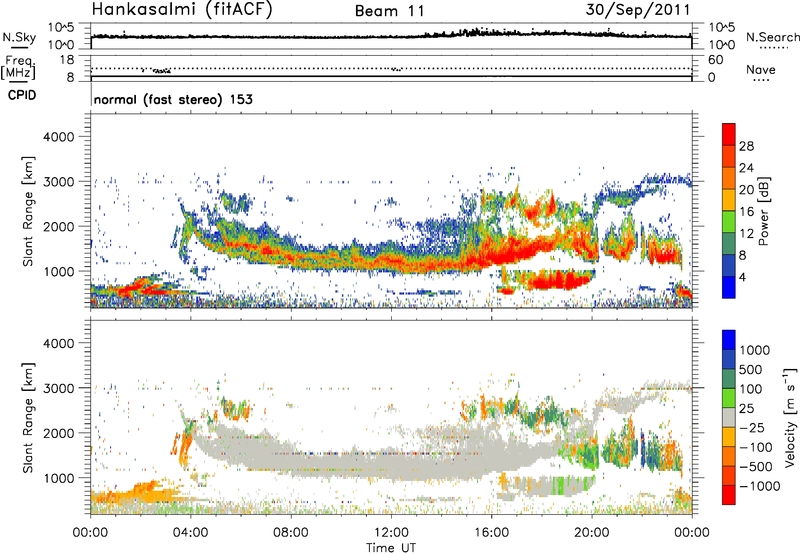Image resolution: width=800 pixels, height=554 pixels.
Task: Click the red bottom of velocity colorbar
Action: [x=729, y=495]
